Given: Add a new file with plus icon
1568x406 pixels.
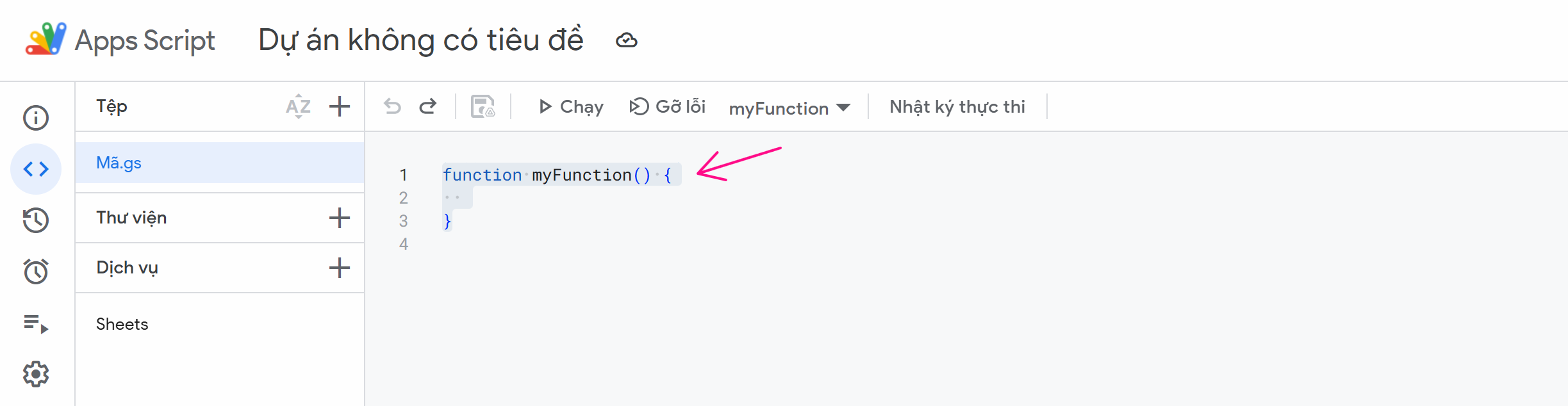Looking at the screenshot, I should 340,106.
